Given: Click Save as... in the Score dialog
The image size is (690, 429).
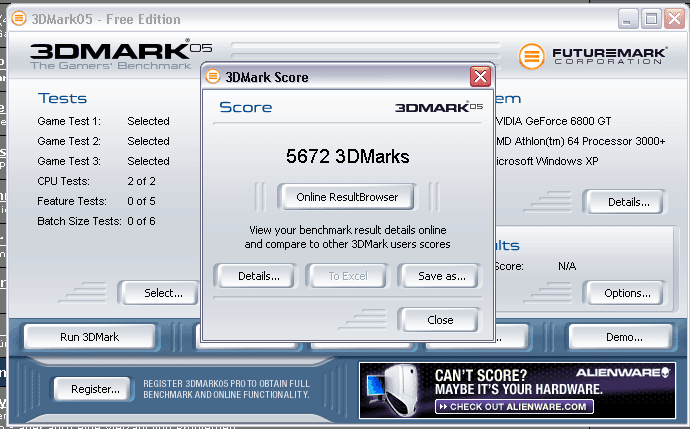Looking at the screenshot, I should (441, 276).
